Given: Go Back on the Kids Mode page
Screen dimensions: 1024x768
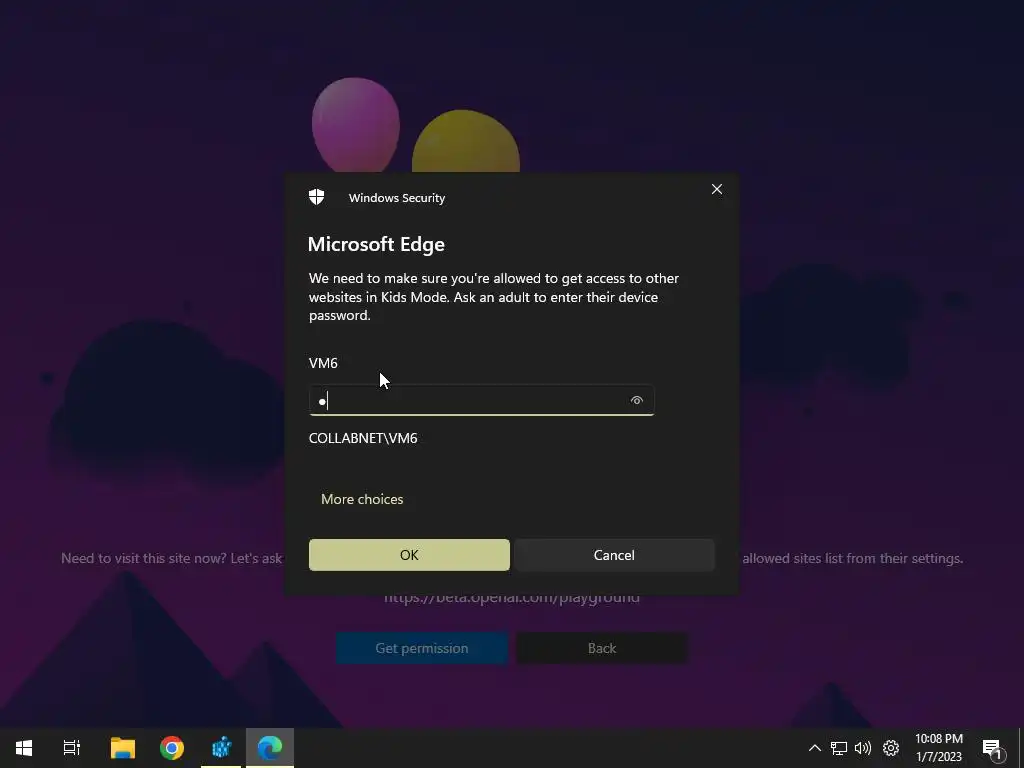Looking at the screenshot, I should 601,648.
